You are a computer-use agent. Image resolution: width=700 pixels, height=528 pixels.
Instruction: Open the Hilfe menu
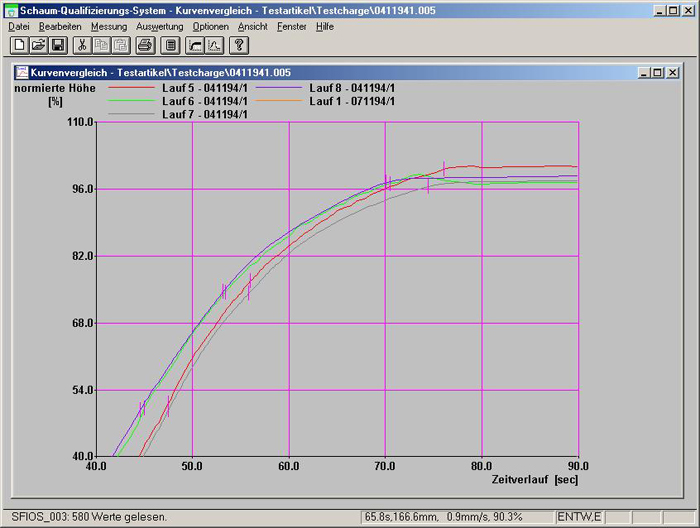tap(325, 27)
